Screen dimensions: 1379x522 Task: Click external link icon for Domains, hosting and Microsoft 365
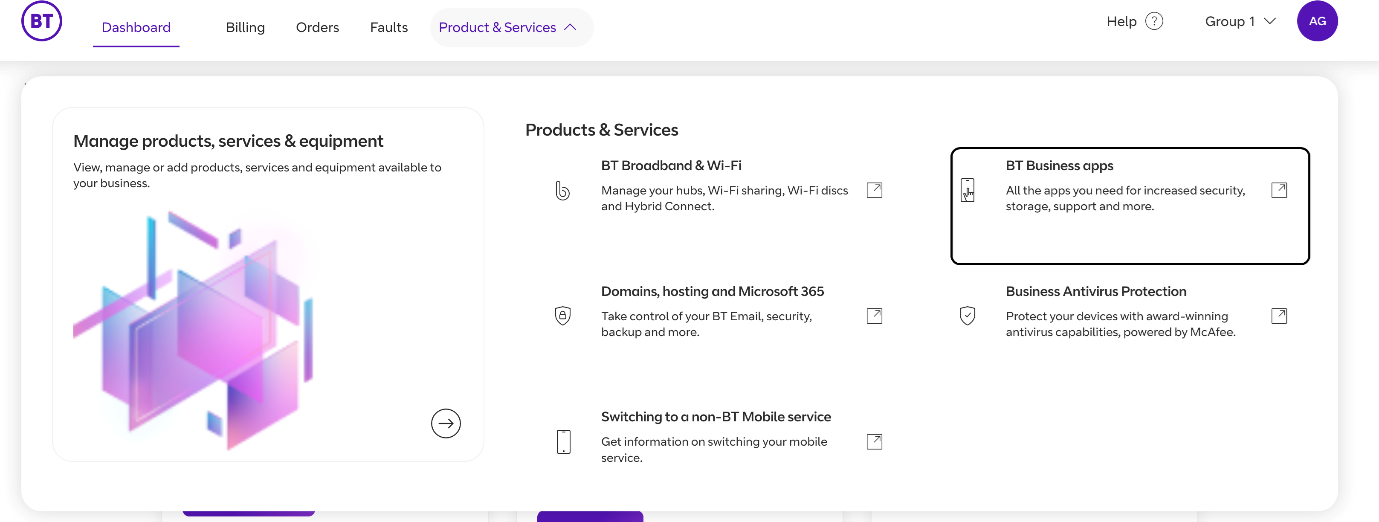tap(874, 316)
